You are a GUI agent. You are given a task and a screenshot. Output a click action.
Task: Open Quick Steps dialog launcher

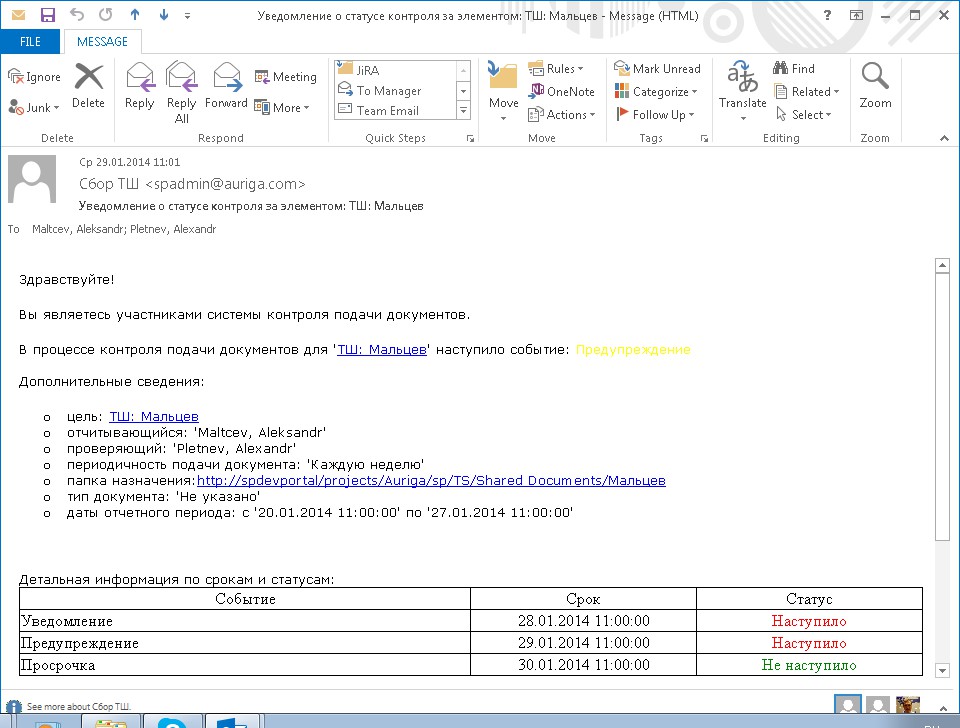470,138
